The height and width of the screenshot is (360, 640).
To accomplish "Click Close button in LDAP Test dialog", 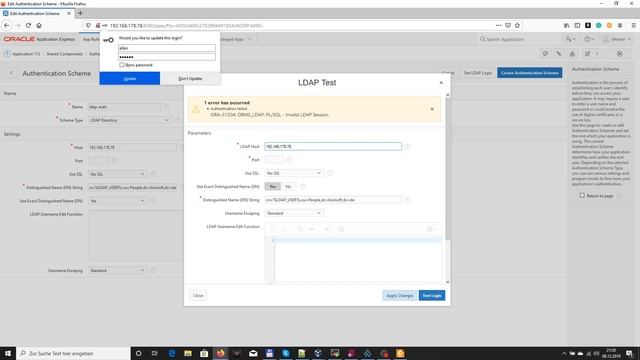I will (x=198, y=296).
